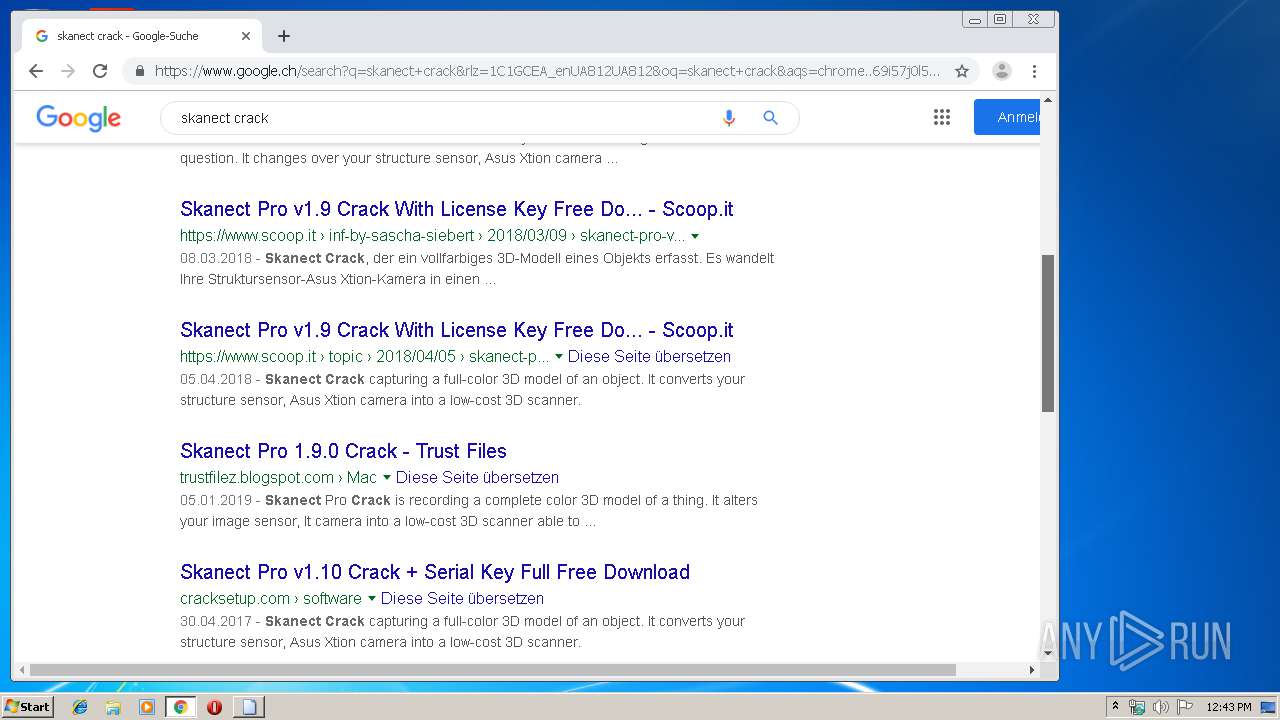
Task: Open the Chrome three-dot menu
Action: tap(1034, 71)
